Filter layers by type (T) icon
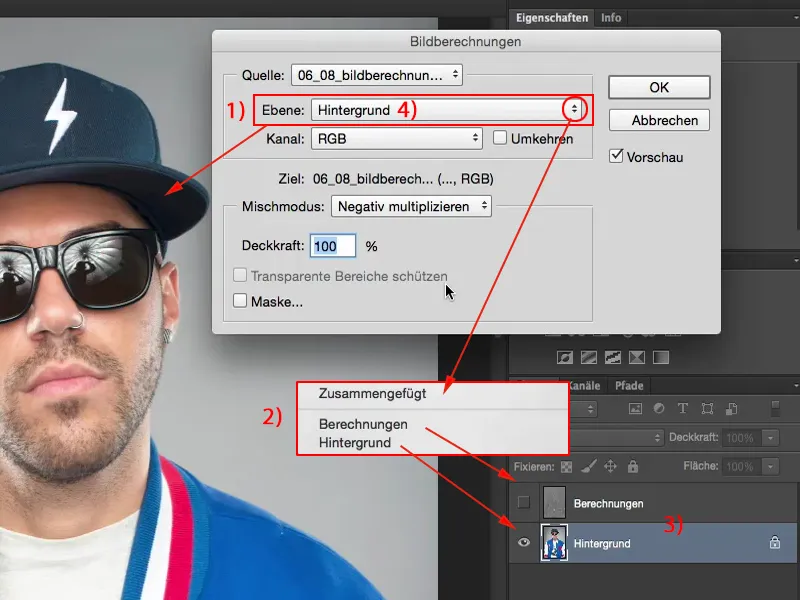Viewport: 800px width, 600px height. 683,409
